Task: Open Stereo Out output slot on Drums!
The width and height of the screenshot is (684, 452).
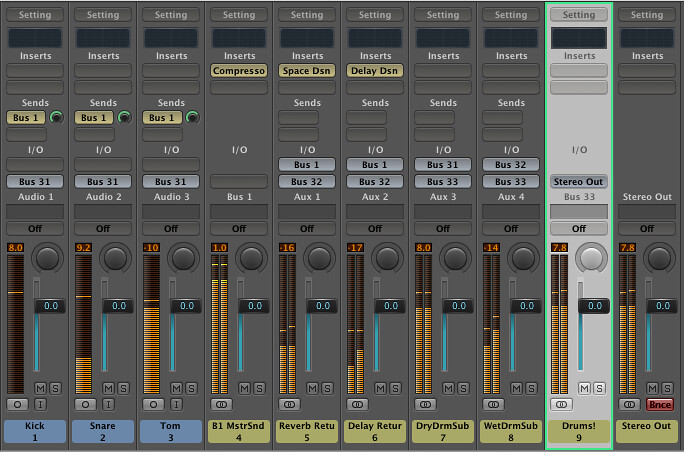Action: [x=579, y=182]
